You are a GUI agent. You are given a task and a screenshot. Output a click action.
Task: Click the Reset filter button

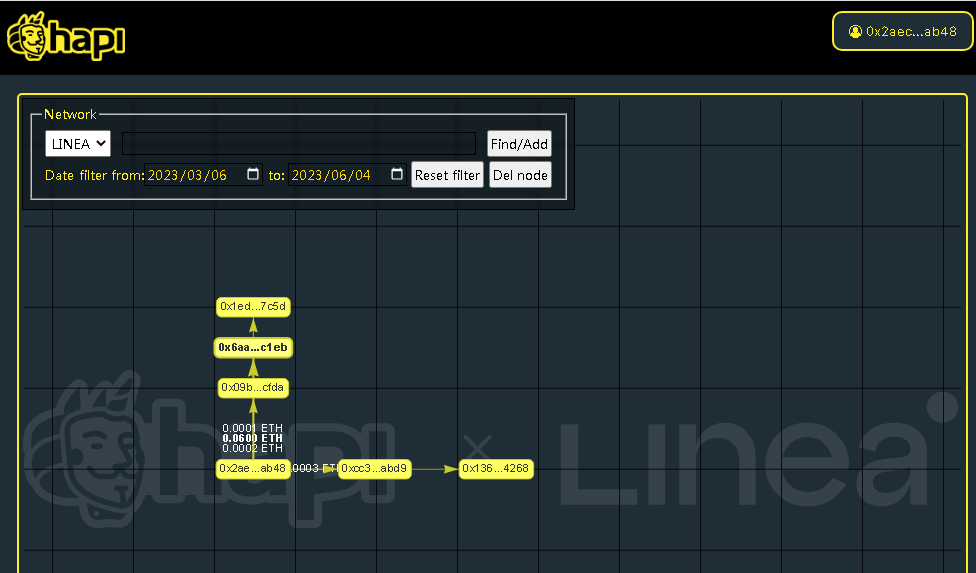(447, 175)
